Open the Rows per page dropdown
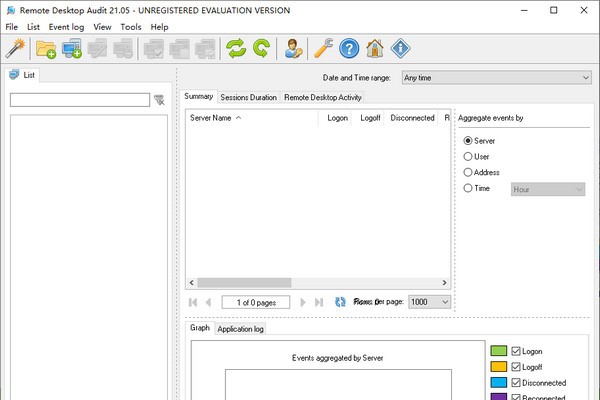This screenshot has height=400, width=600. 429,302
